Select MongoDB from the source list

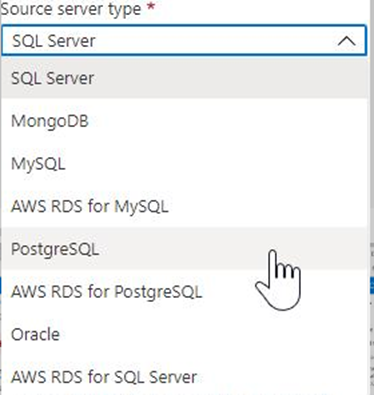[x=184, y=121]
